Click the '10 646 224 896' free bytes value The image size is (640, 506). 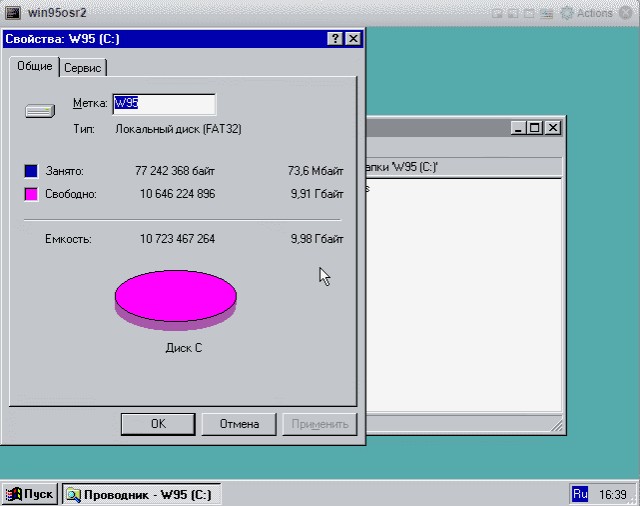178,194
